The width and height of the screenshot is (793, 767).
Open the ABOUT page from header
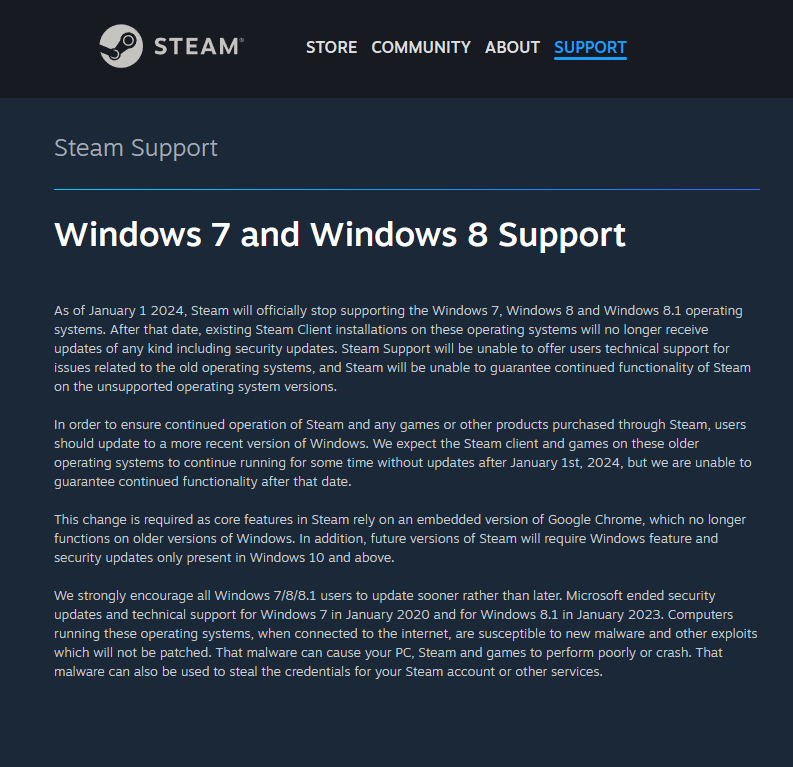(512, 48)
